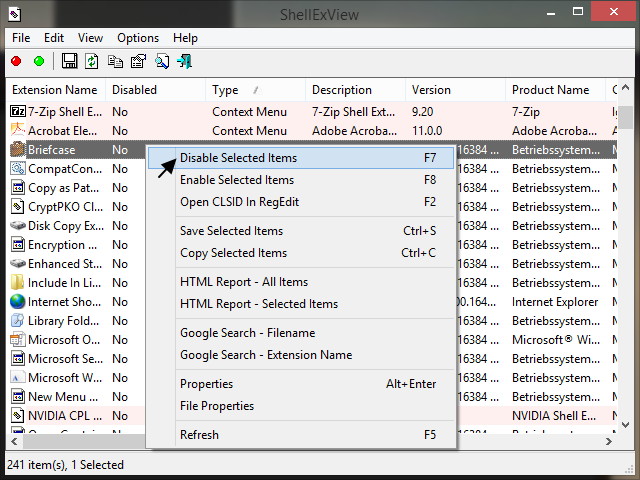Choose Refresh from the context menu
The image size is (640, 480).
(x=301, y=435)
